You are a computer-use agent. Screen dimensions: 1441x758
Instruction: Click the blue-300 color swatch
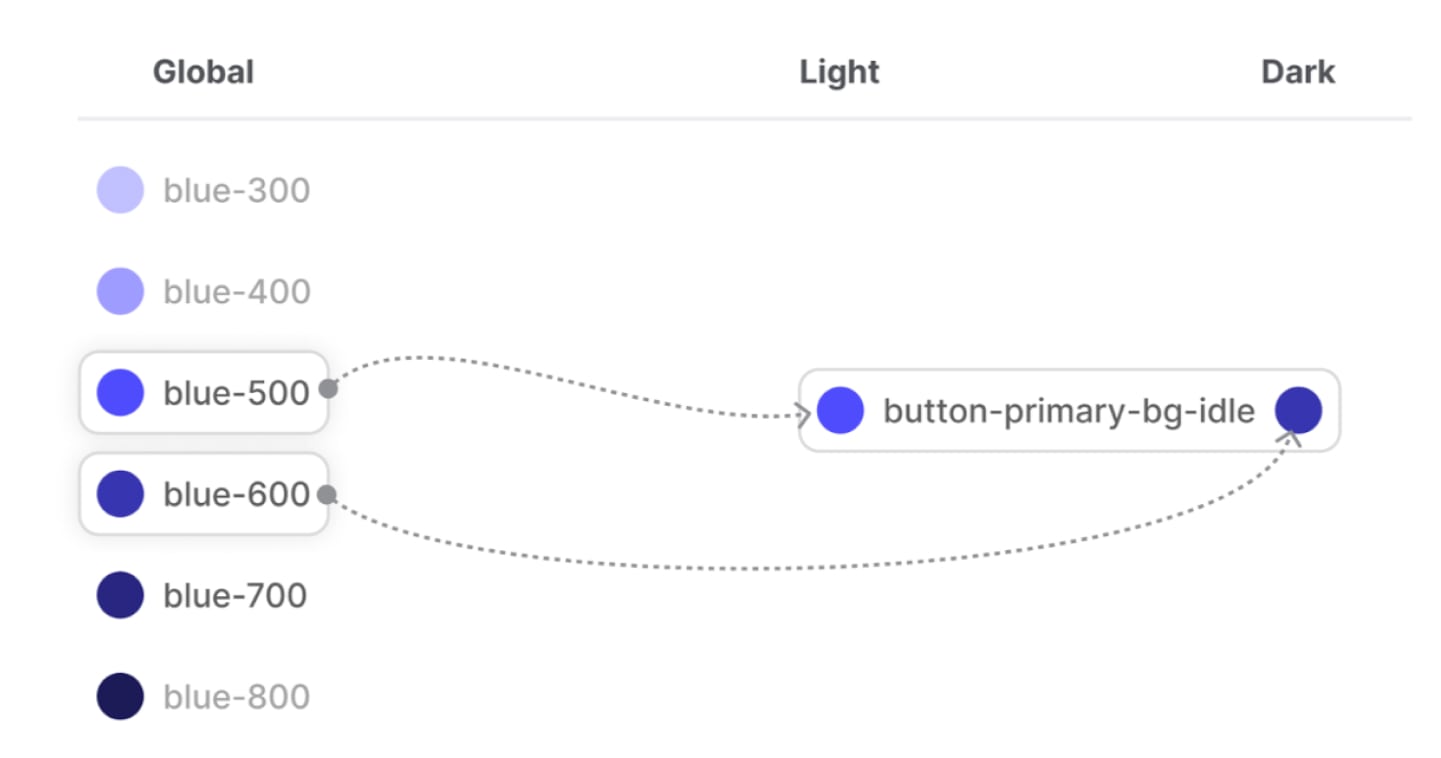pyautogui.click(x=120, y=190)
